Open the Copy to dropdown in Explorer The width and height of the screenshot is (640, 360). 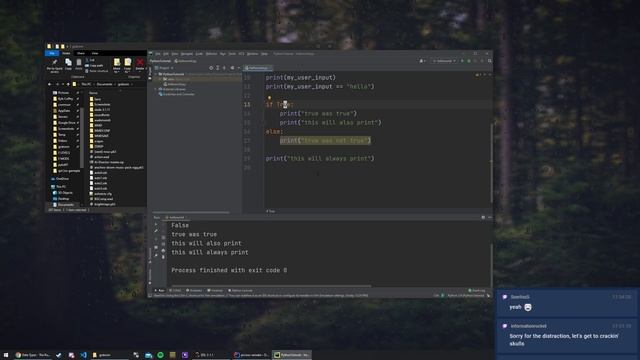[x=128, y=64]
